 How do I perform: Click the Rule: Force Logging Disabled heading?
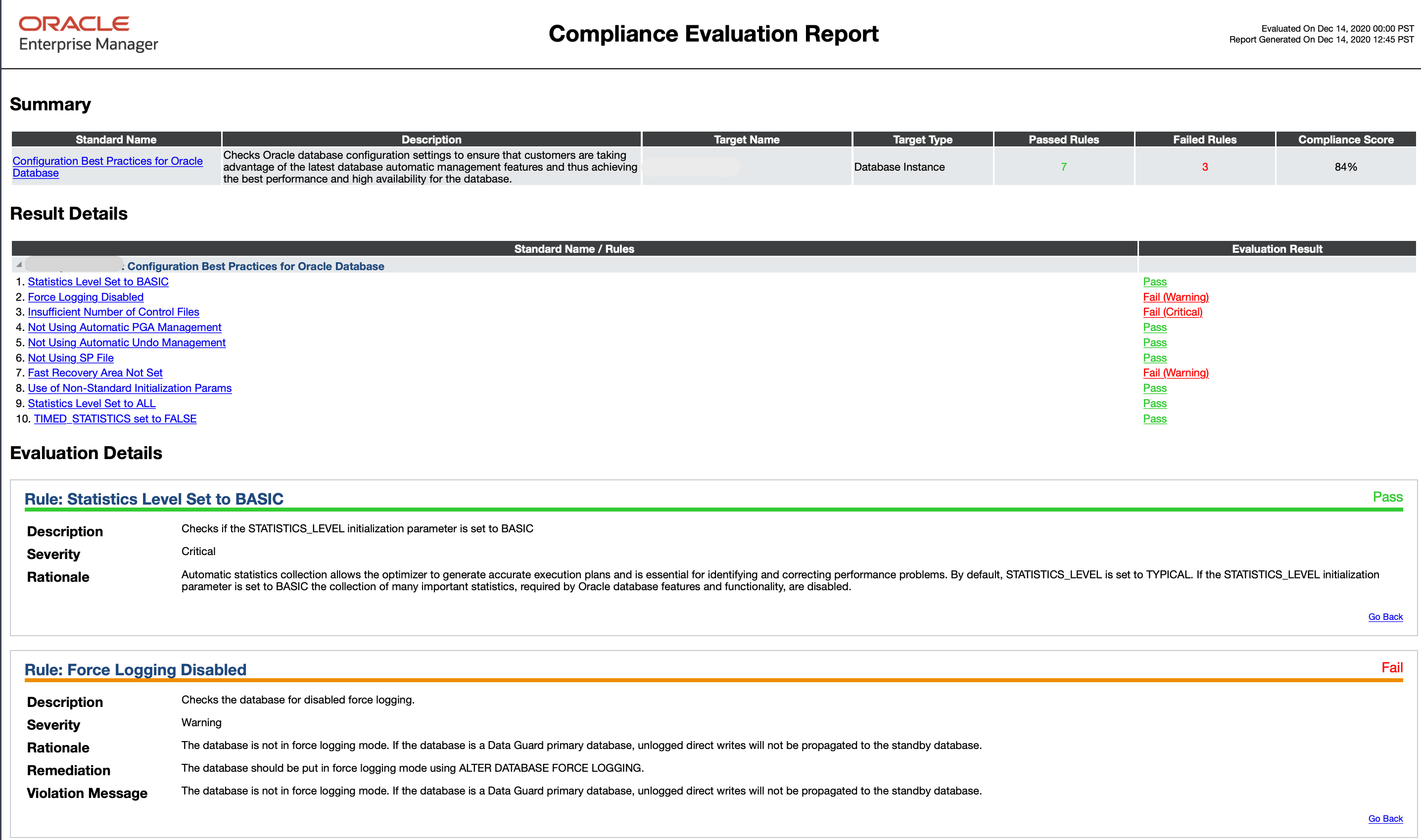click(x=135, y=670)
